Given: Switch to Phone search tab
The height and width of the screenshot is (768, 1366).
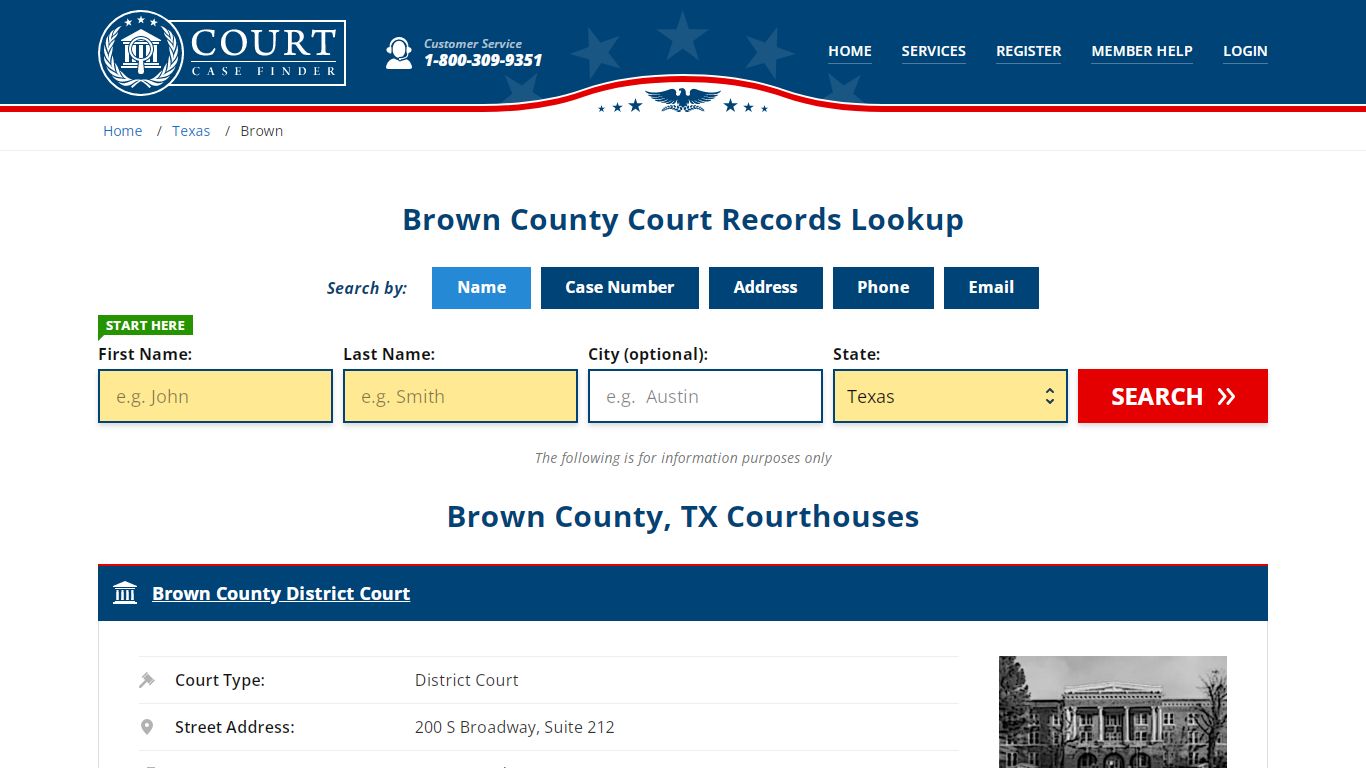Looking at the screenshot, I should pos(883,288).
